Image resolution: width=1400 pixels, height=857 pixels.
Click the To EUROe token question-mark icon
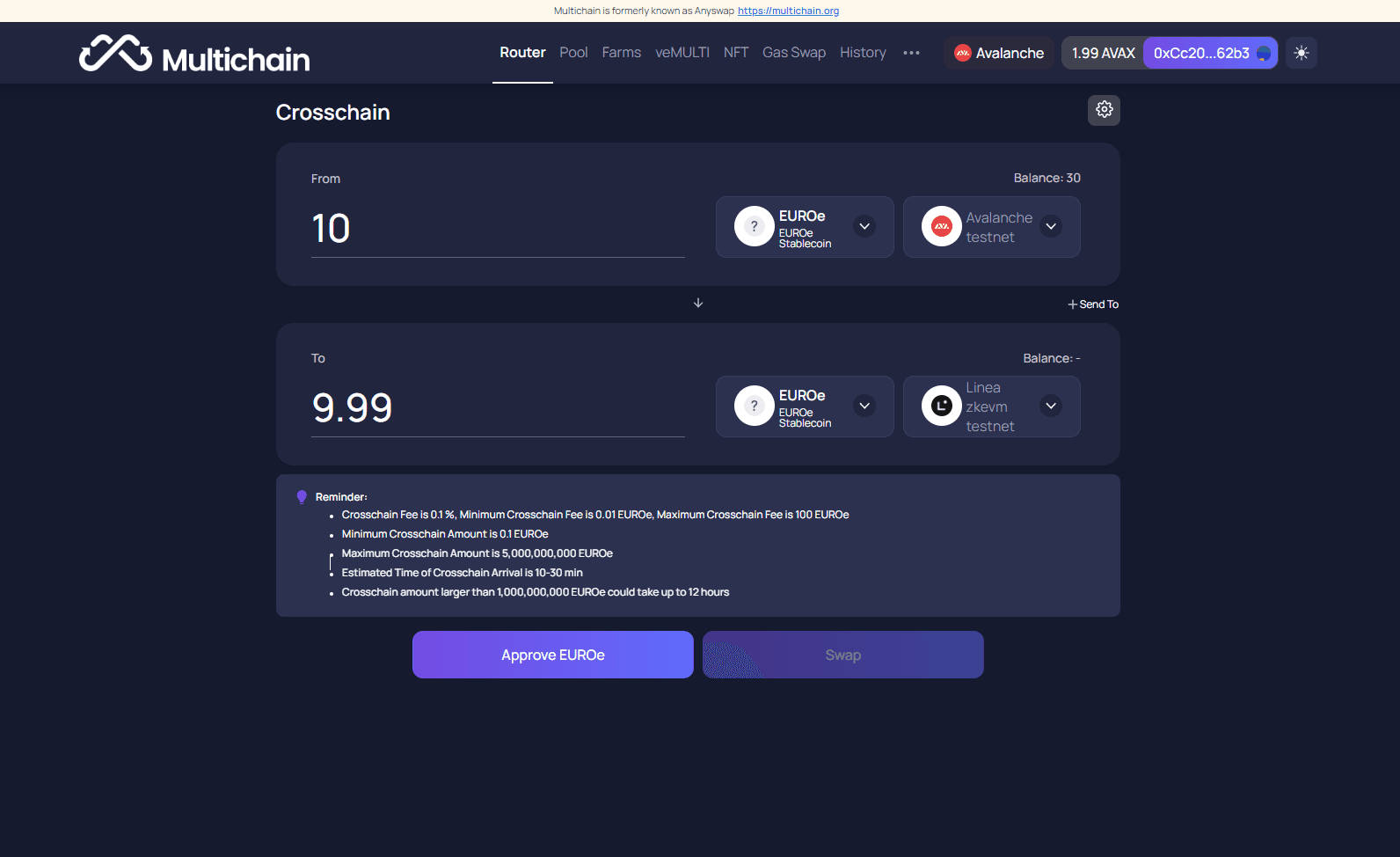click(754, 407)
